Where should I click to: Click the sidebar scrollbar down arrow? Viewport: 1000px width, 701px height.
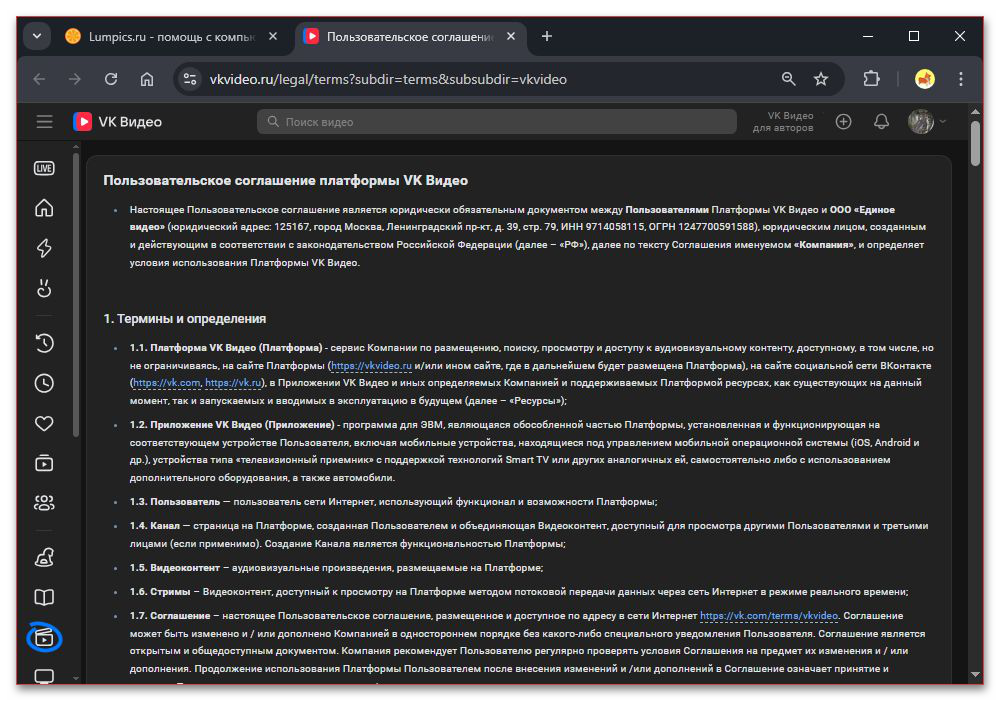tap(76, 679)
